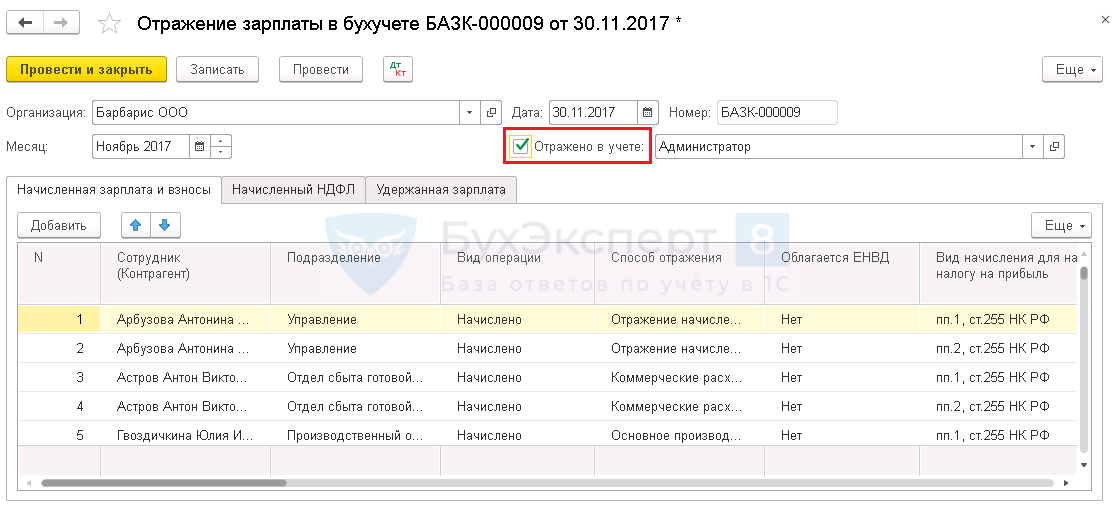Click the Добавить button
This screenshot has width=1115, height=509.
tap(59, 225)
